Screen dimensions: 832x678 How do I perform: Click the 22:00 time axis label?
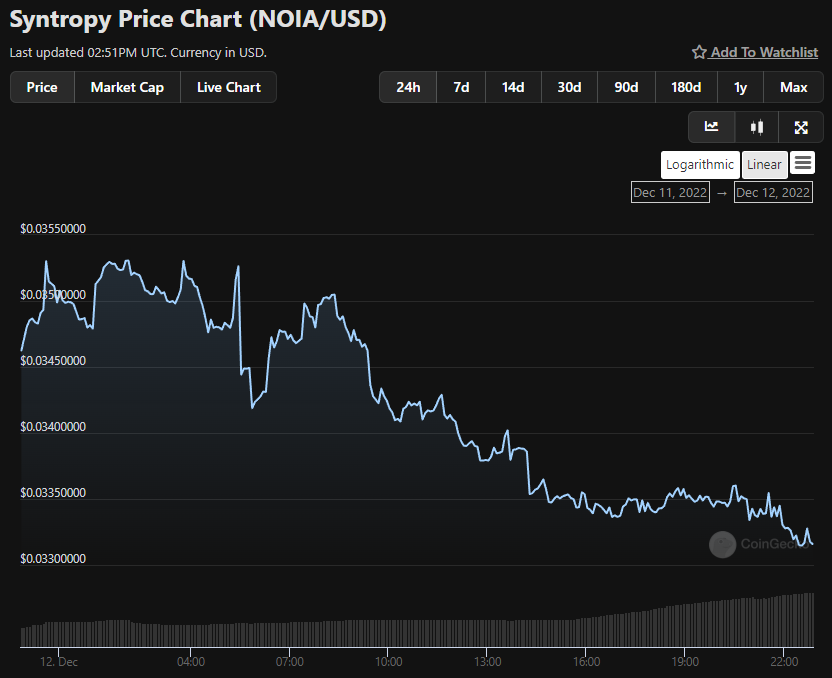pos(784,662)
